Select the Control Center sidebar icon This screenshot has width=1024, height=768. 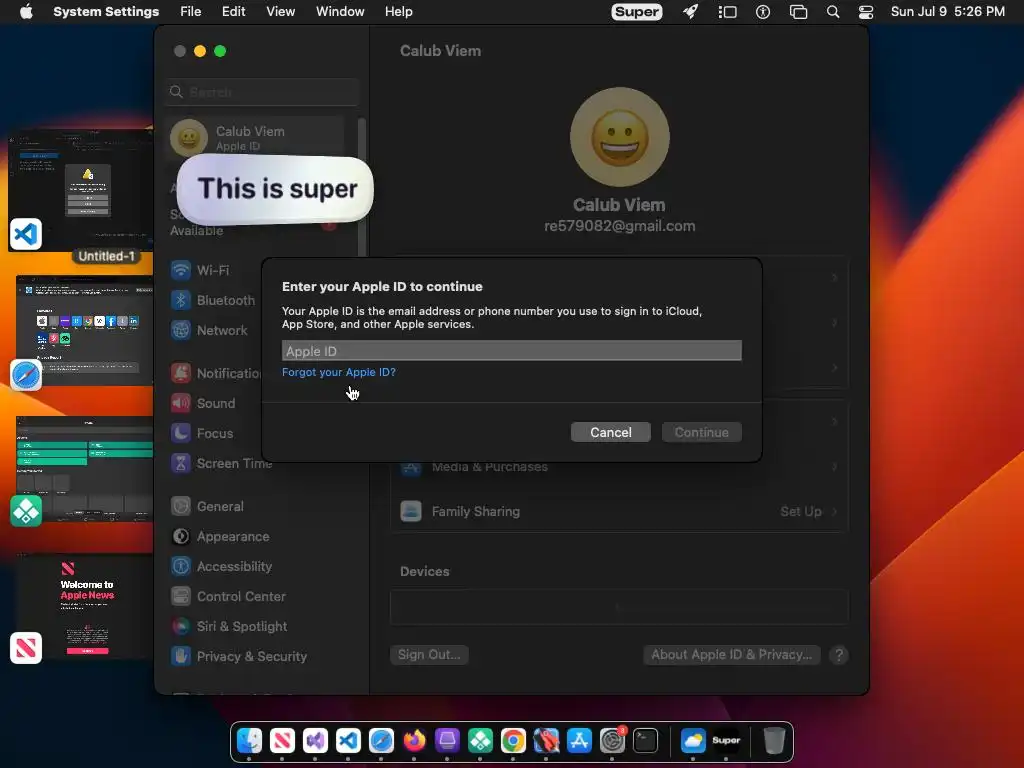point(180,596)
